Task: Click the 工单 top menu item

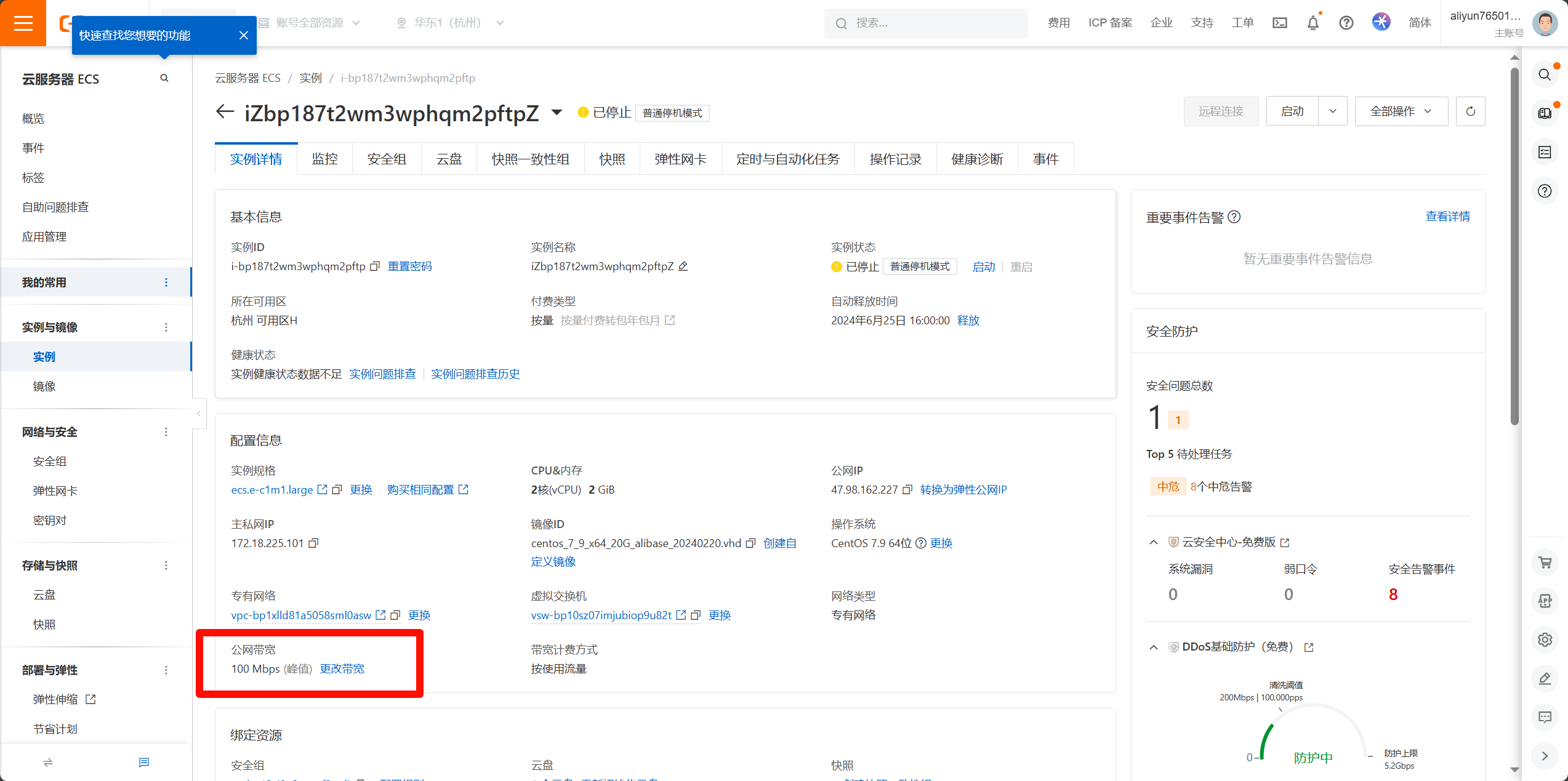Action: pos(1242,23)
